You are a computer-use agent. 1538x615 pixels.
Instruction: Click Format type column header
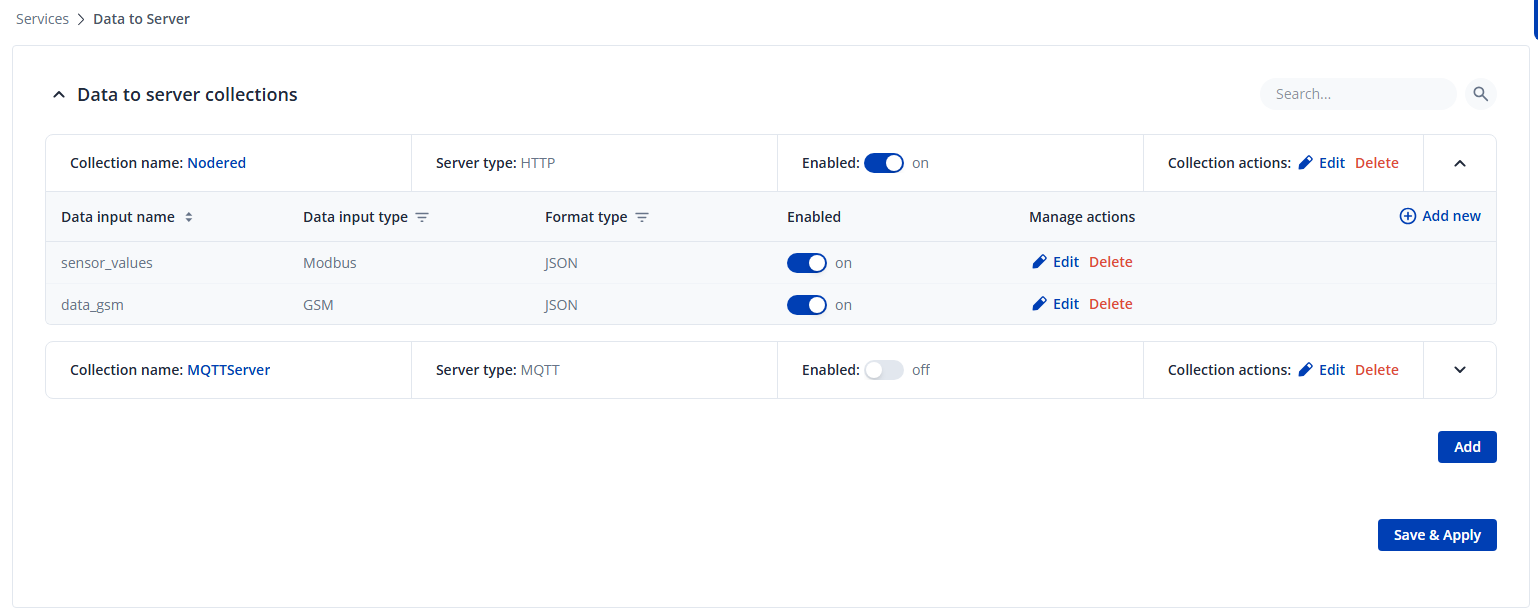[586, 217]
